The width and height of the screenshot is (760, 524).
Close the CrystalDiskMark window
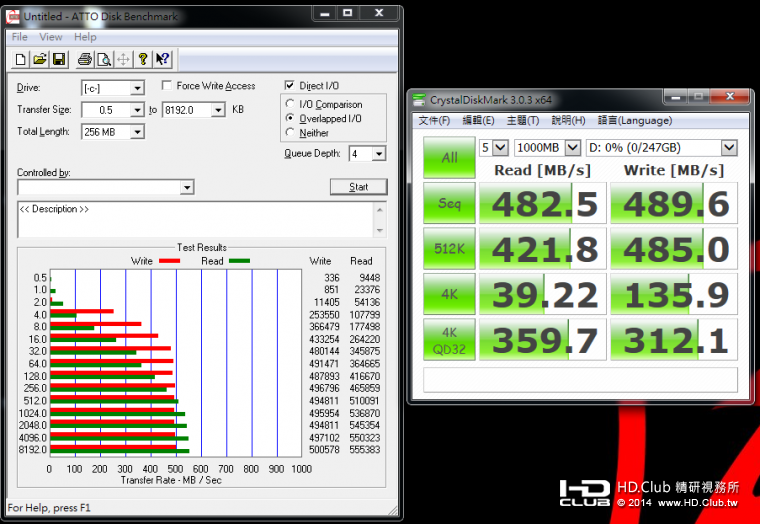click(x=730, y=96)
